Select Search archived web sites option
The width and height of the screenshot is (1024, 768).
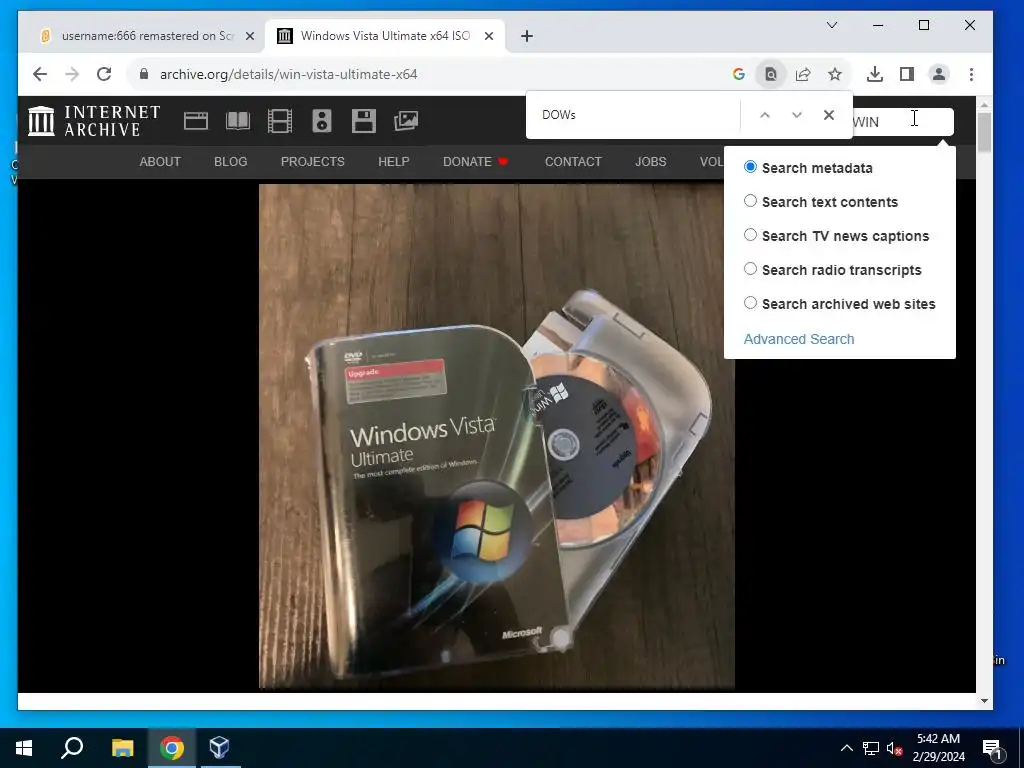[x=750, y=303]
